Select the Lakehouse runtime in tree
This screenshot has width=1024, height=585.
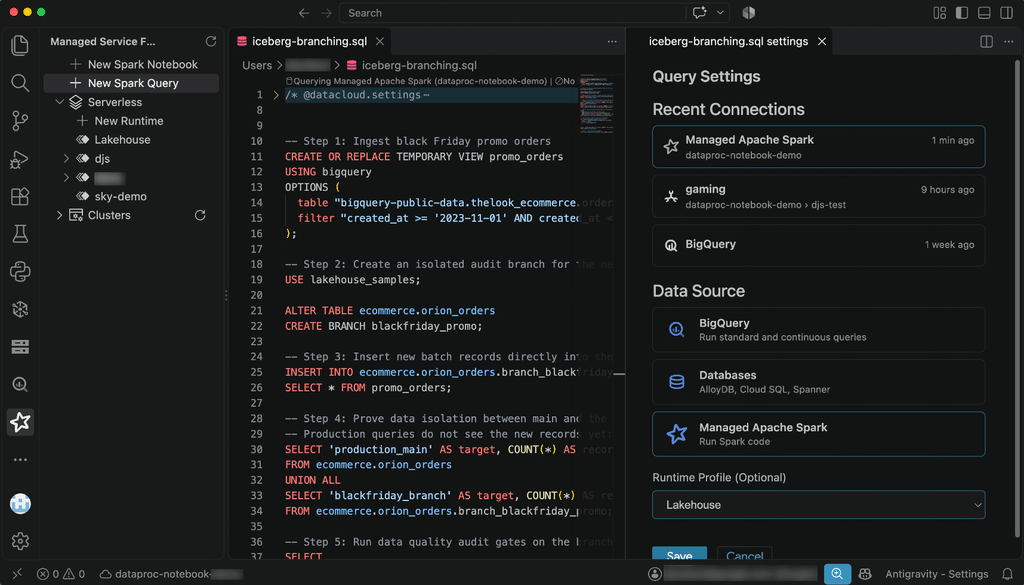click(122, 140)
